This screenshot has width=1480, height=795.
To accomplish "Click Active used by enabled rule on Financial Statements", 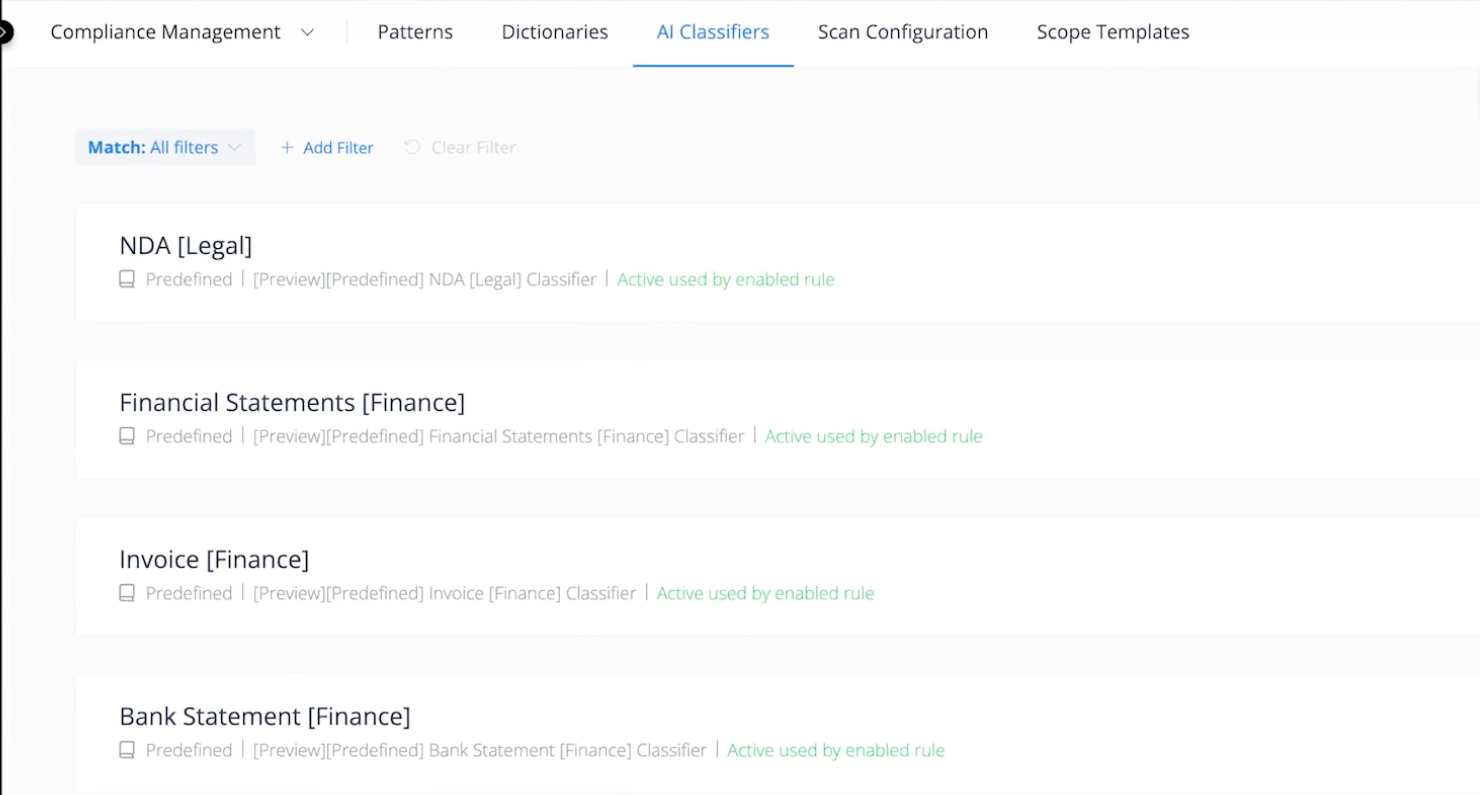I will 873,437.
